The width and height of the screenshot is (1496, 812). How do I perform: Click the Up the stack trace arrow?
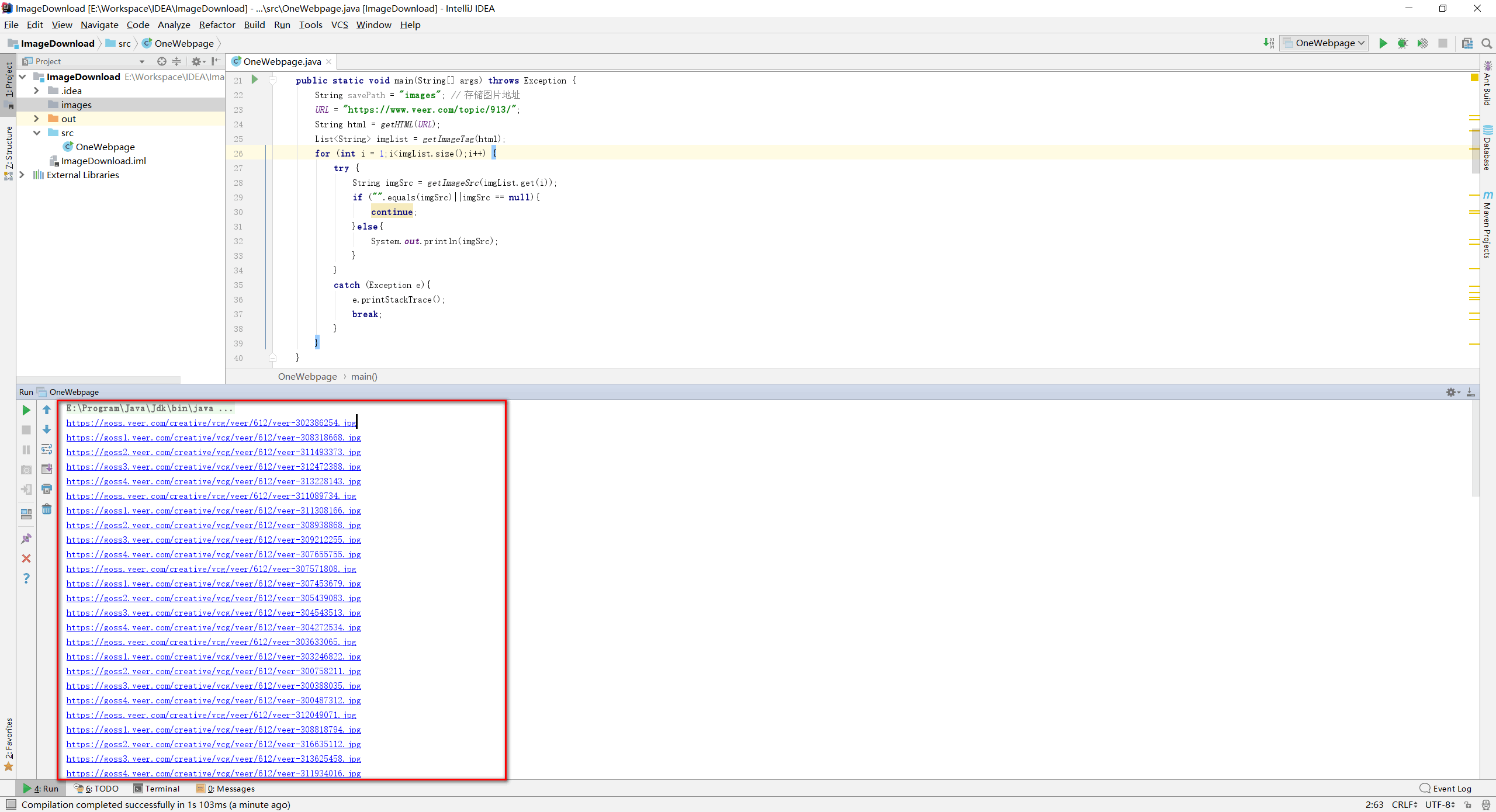tap(47, 410)
